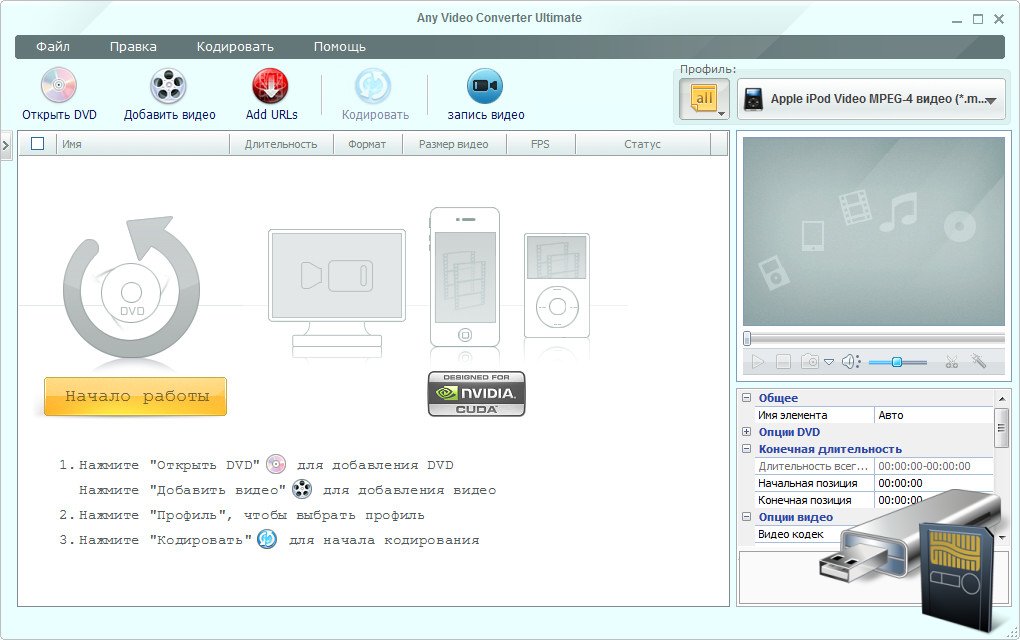This screenshot has height=640, width=1020.
Task: Click the FPS column header
Action: [541, 144]
